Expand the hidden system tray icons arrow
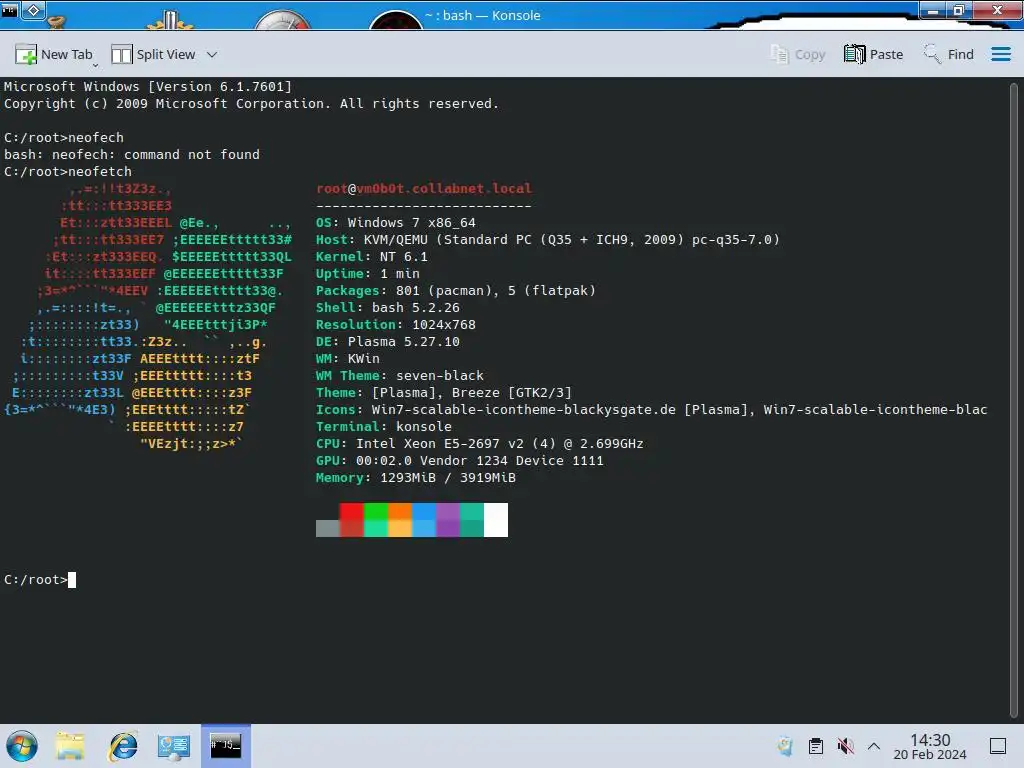The image size is (1024, 768). (x=874, y=746)
